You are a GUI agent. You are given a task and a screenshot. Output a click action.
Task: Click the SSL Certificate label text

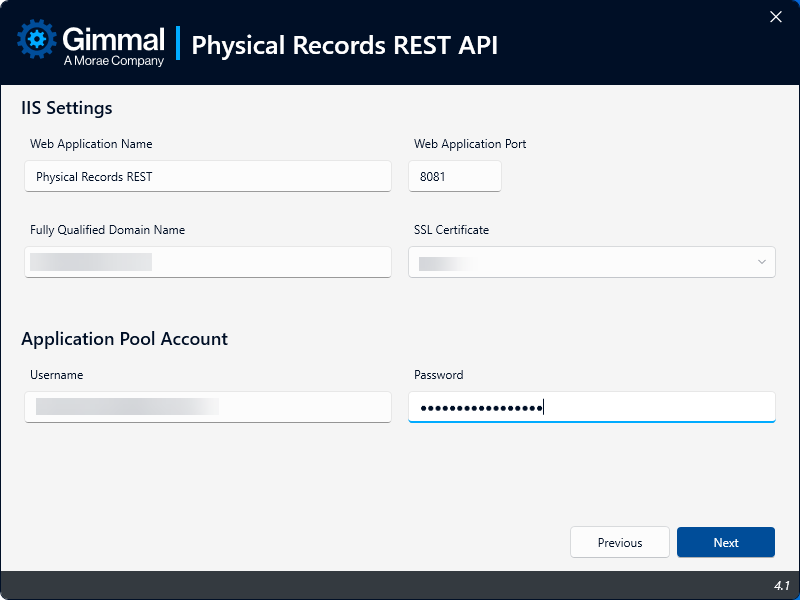coord(451,230)
